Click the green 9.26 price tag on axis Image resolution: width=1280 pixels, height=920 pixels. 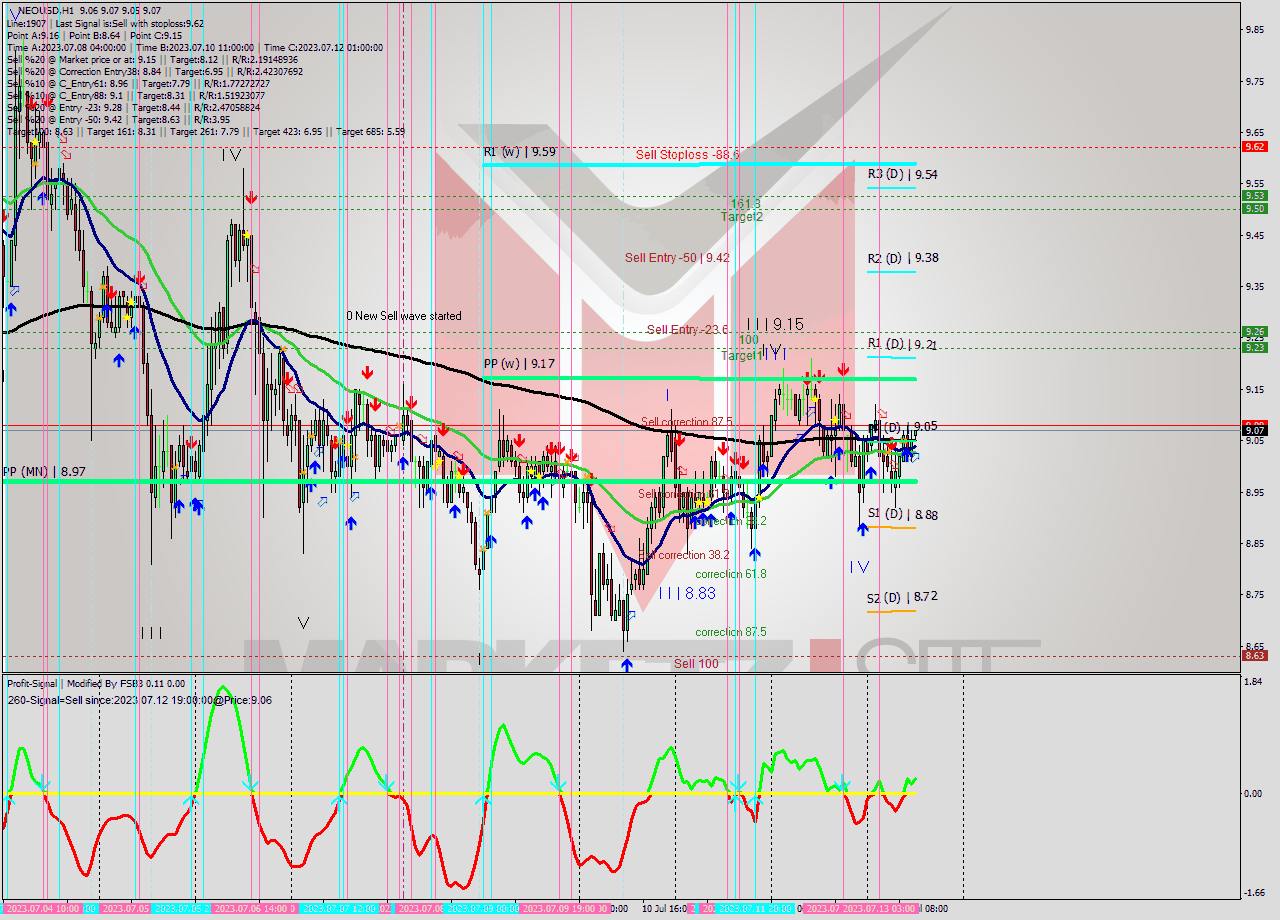[1255, 331]
